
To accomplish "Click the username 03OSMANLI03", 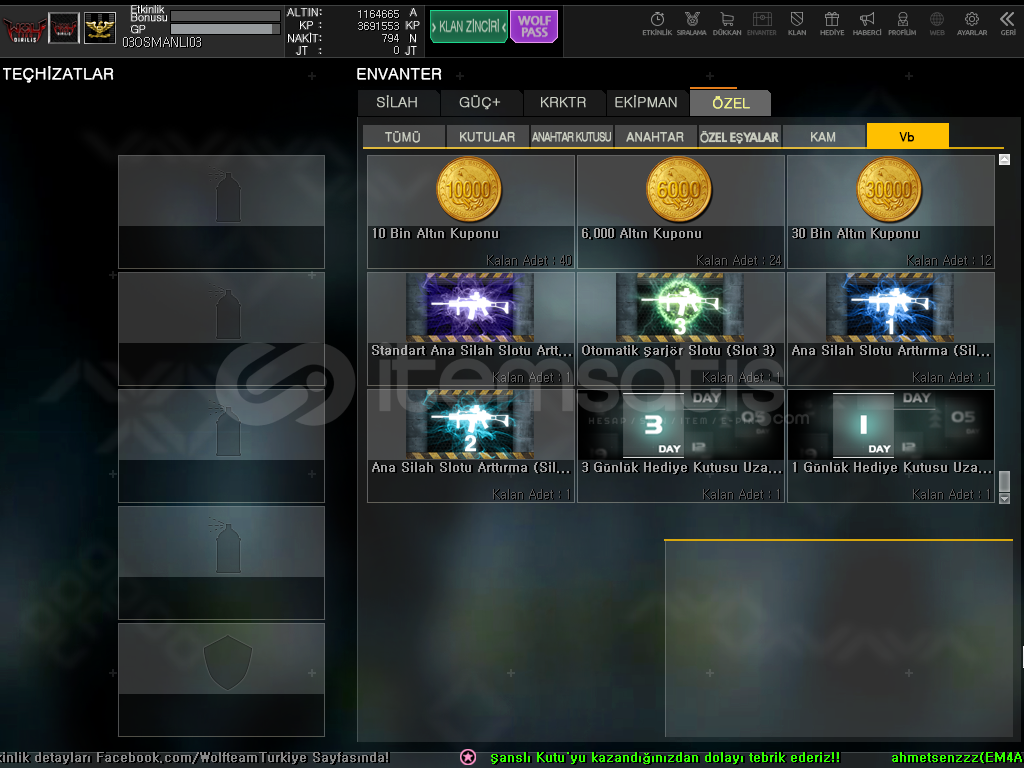I will click(x=162, y=42).
